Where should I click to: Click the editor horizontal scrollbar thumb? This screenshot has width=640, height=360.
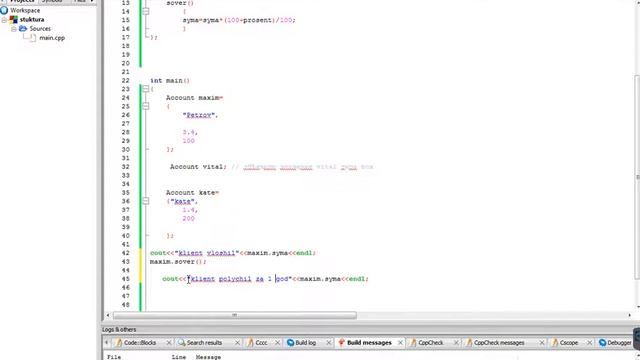point(235,315)
